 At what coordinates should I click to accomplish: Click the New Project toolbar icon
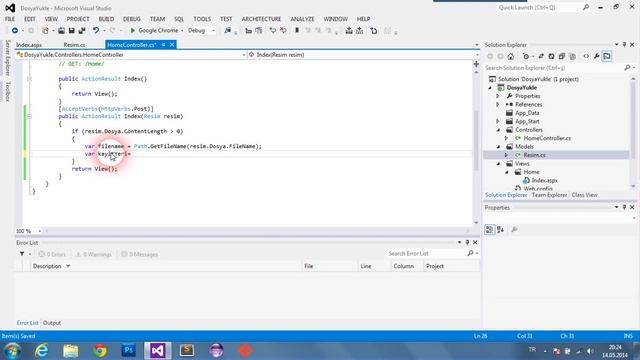tap(45, 31)
